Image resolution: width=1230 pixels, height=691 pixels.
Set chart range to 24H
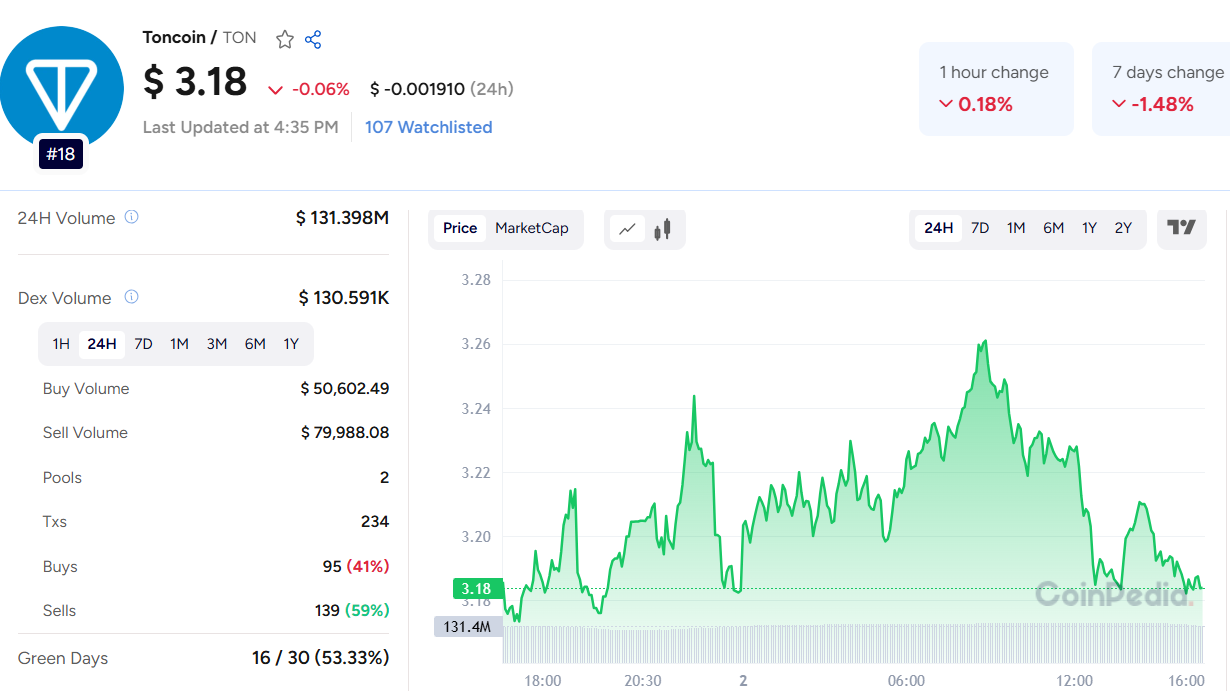[x=939, y=228]
